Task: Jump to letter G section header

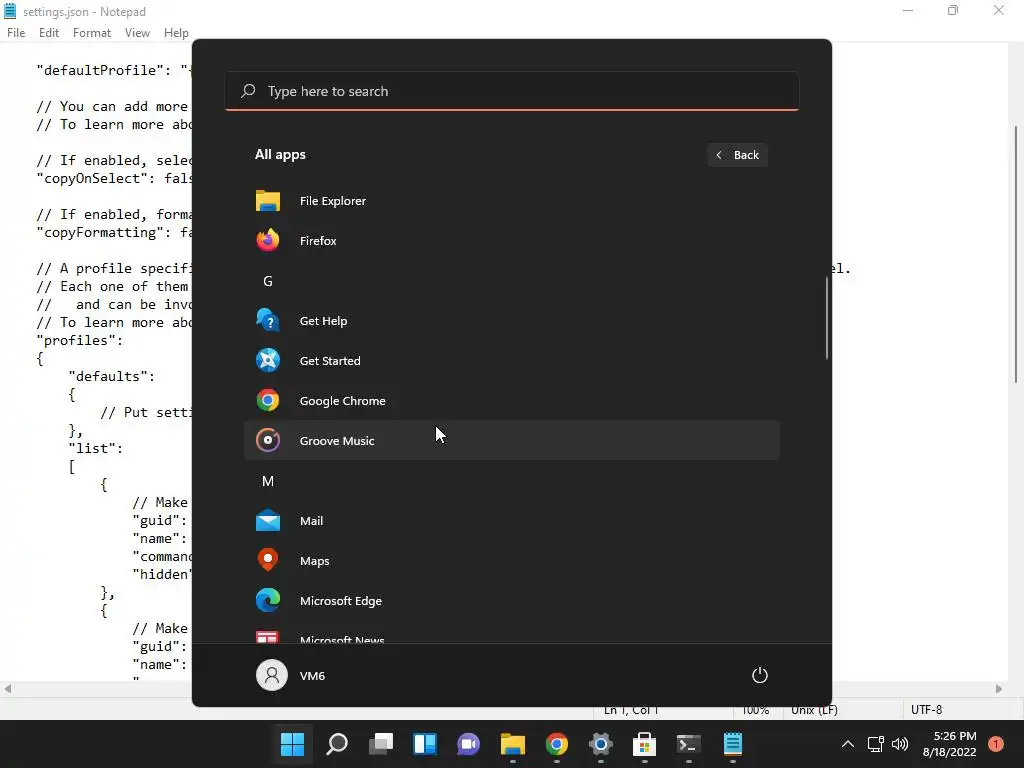Action: [268, 281]
